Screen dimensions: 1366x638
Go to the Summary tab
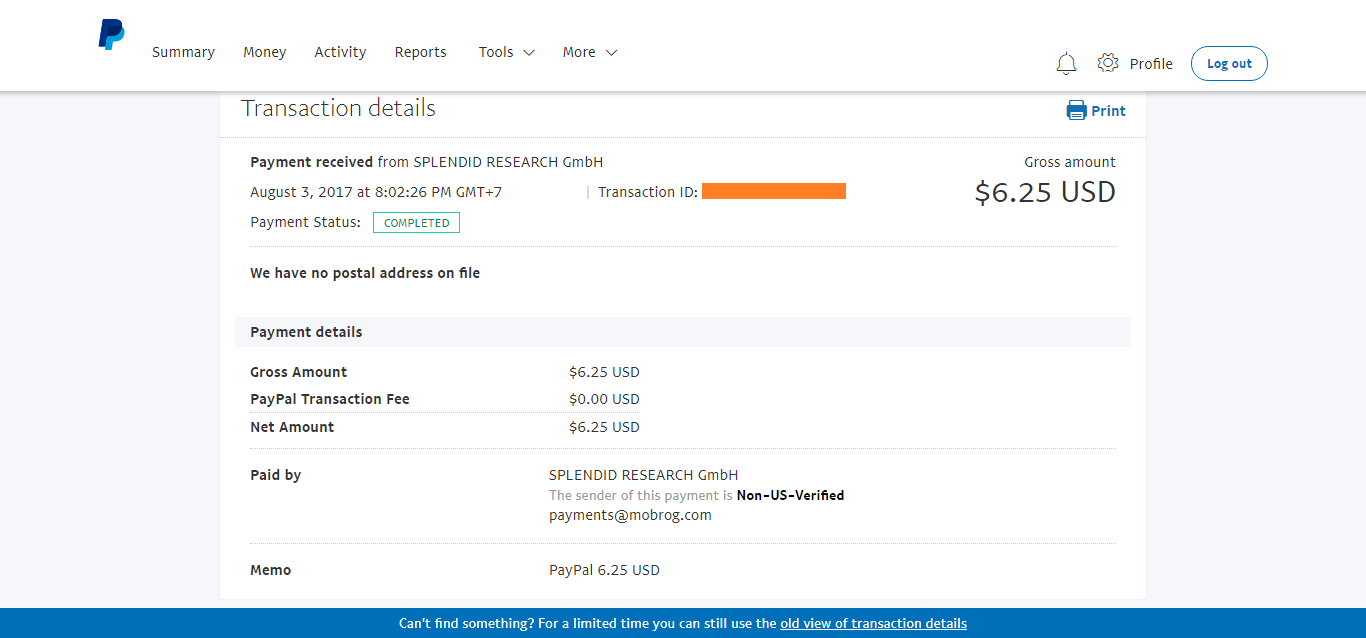click(183, 52)
